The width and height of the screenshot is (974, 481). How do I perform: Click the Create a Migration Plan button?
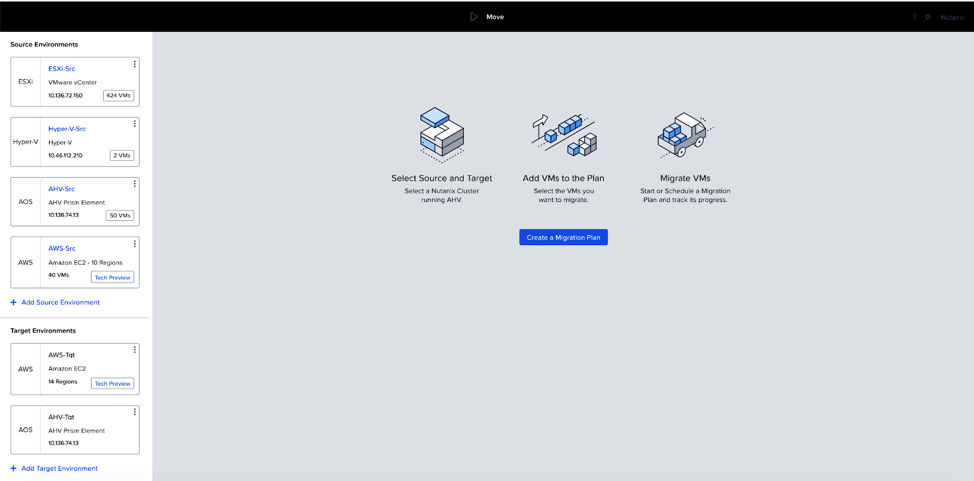click(x=563, y=237)
